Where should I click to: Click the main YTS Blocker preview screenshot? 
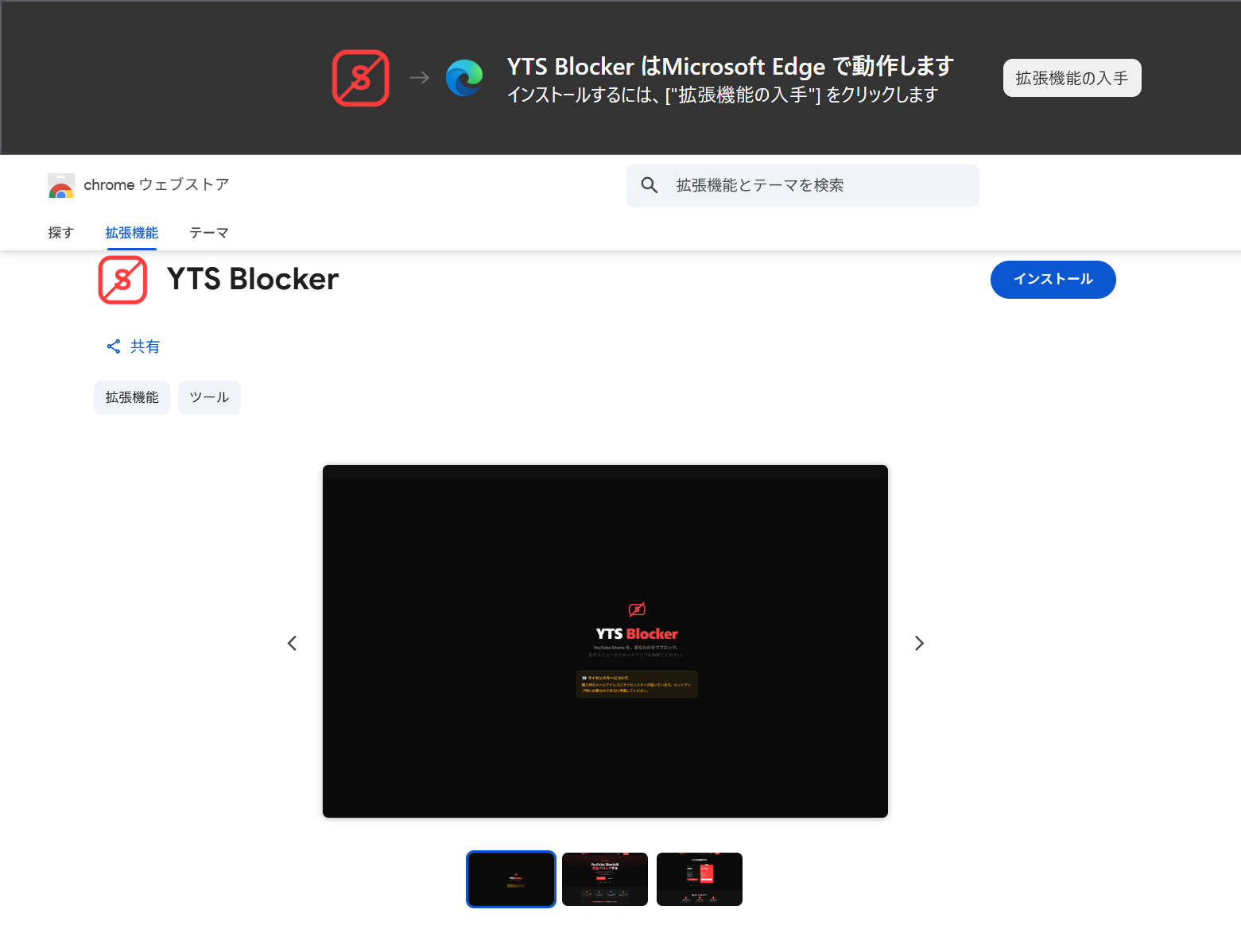tap(605, 641)
